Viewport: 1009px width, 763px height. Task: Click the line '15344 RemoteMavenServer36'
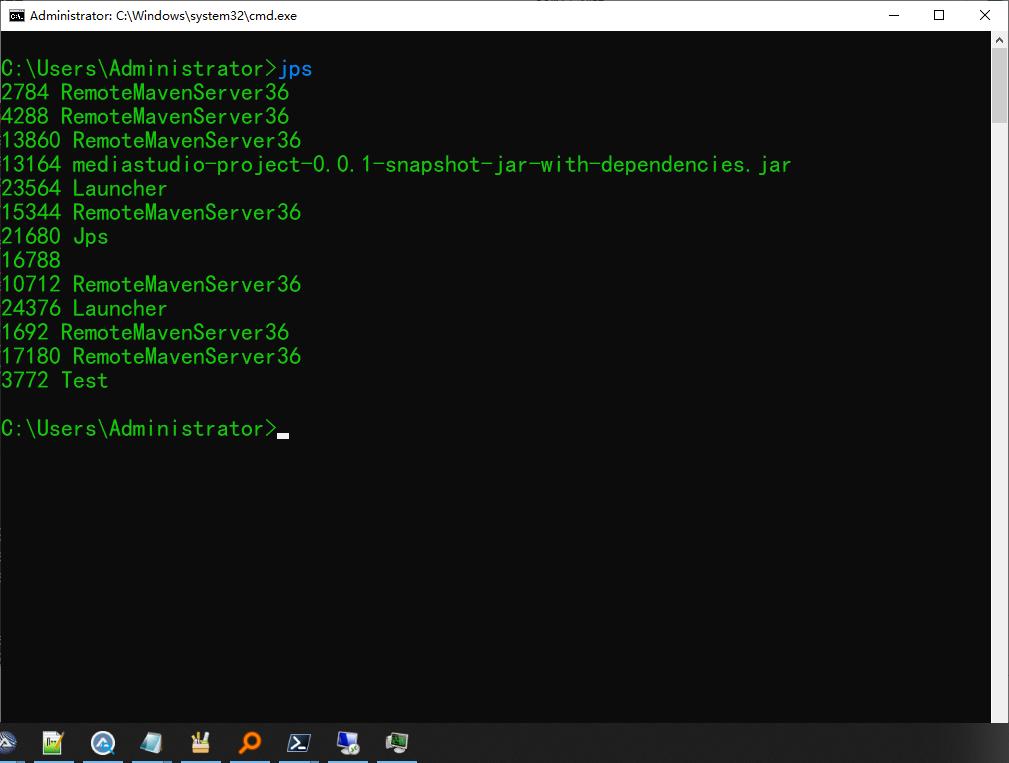tap(151, 212)
